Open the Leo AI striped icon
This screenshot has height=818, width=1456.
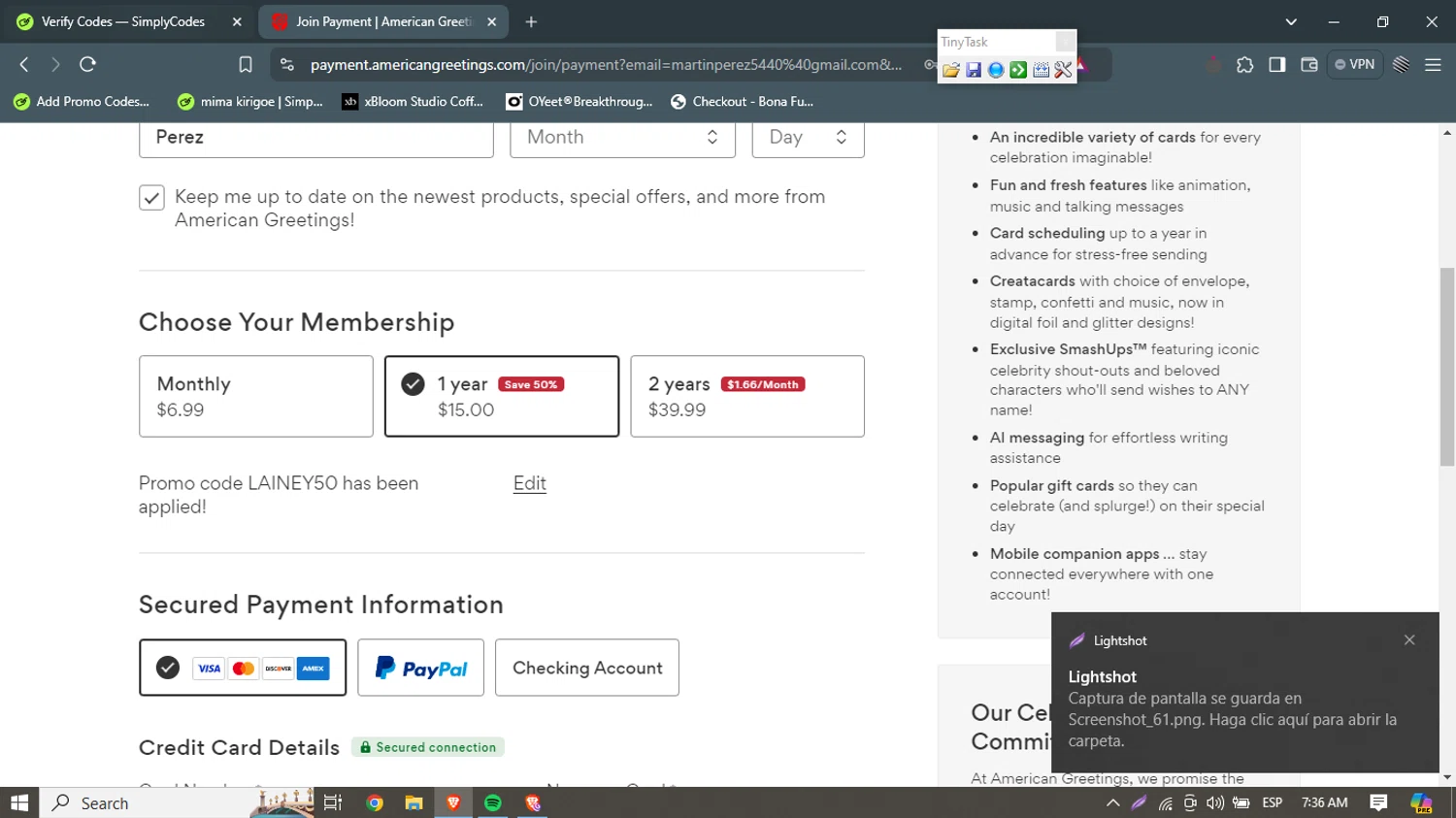(1401, 64)
